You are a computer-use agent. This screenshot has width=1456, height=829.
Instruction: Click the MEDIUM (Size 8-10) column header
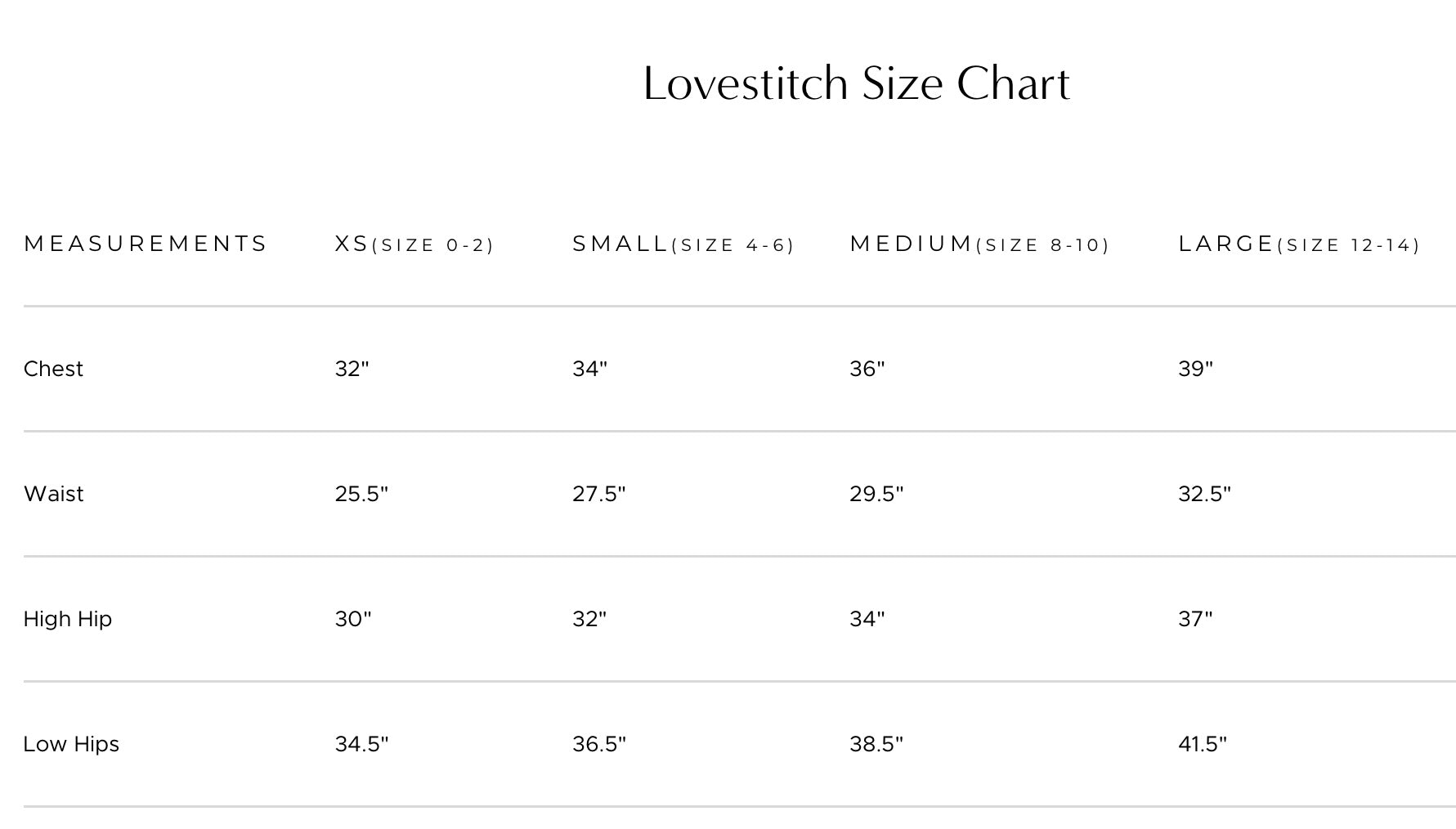[979, 244]
